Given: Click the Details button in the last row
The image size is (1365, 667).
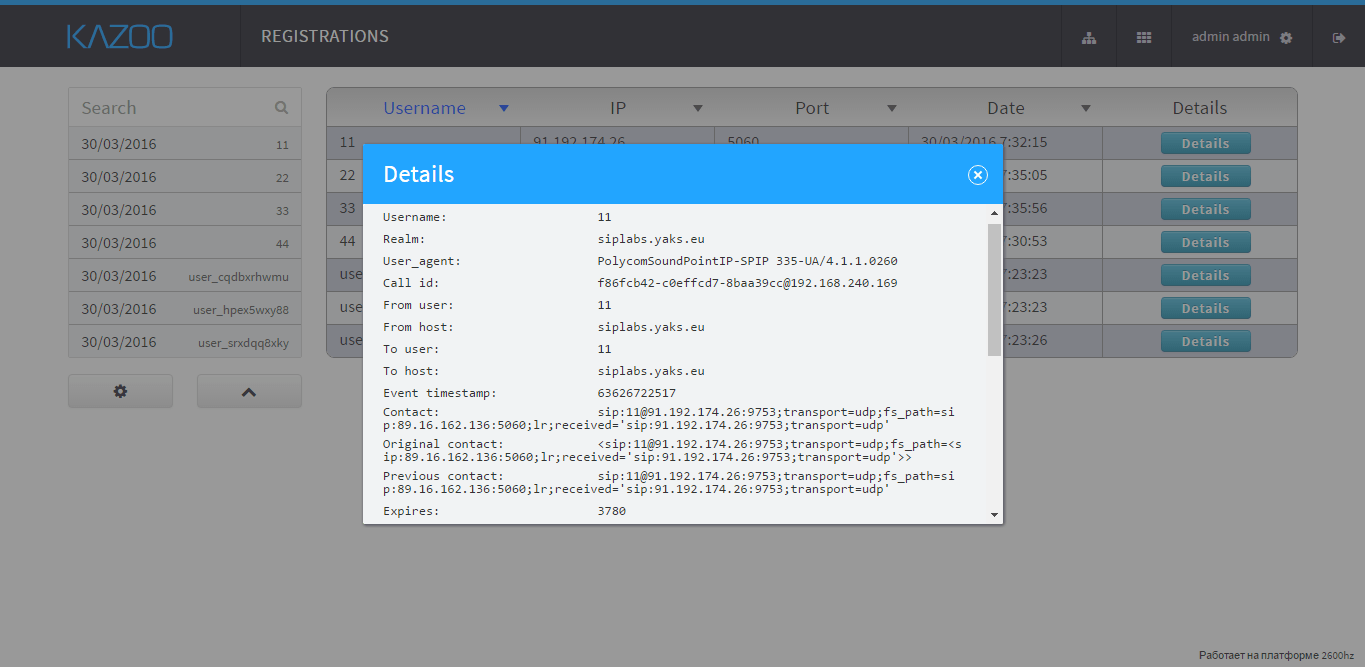Looking at the screenshot, I should [x=1205, y=341].
